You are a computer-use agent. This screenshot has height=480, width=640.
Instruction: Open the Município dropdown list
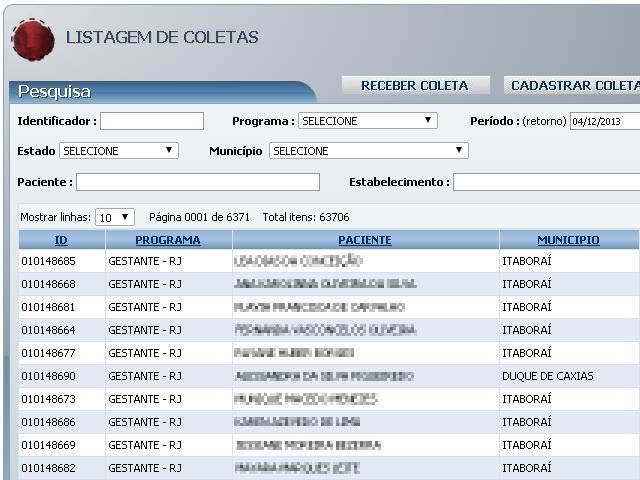pyautogui.click(x=367, y=151)
